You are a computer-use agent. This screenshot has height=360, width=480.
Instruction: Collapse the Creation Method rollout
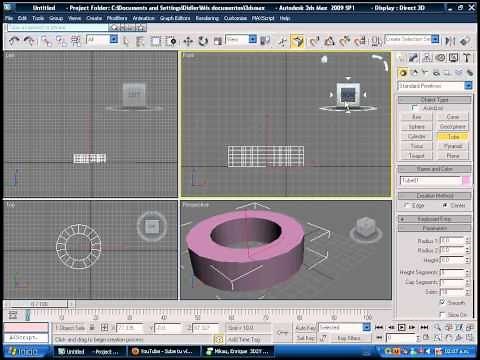coord(435,196)
